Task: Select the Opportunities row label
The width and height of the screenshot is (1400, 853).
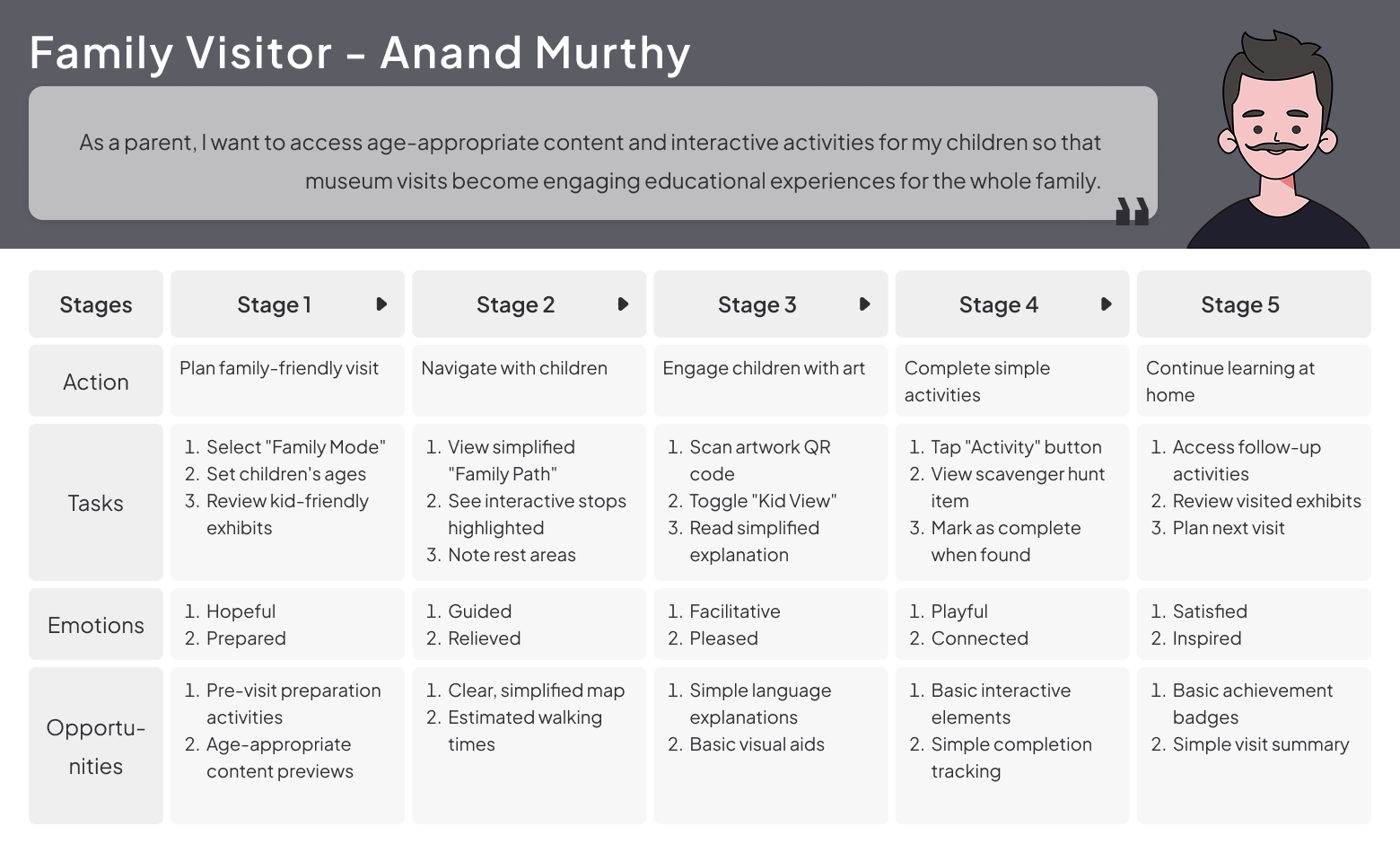Action: (96, 746)
